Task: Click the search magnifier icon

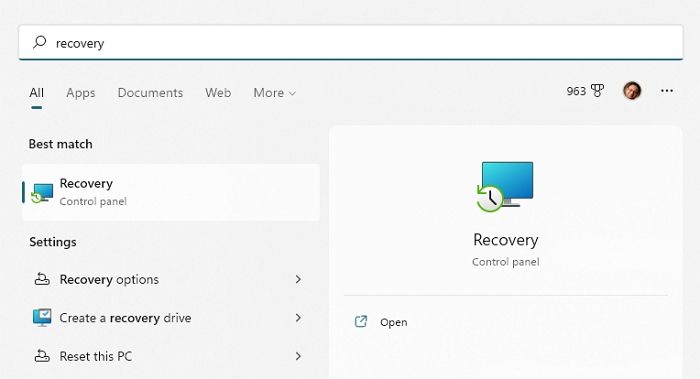Action: (x=40, y=42)
